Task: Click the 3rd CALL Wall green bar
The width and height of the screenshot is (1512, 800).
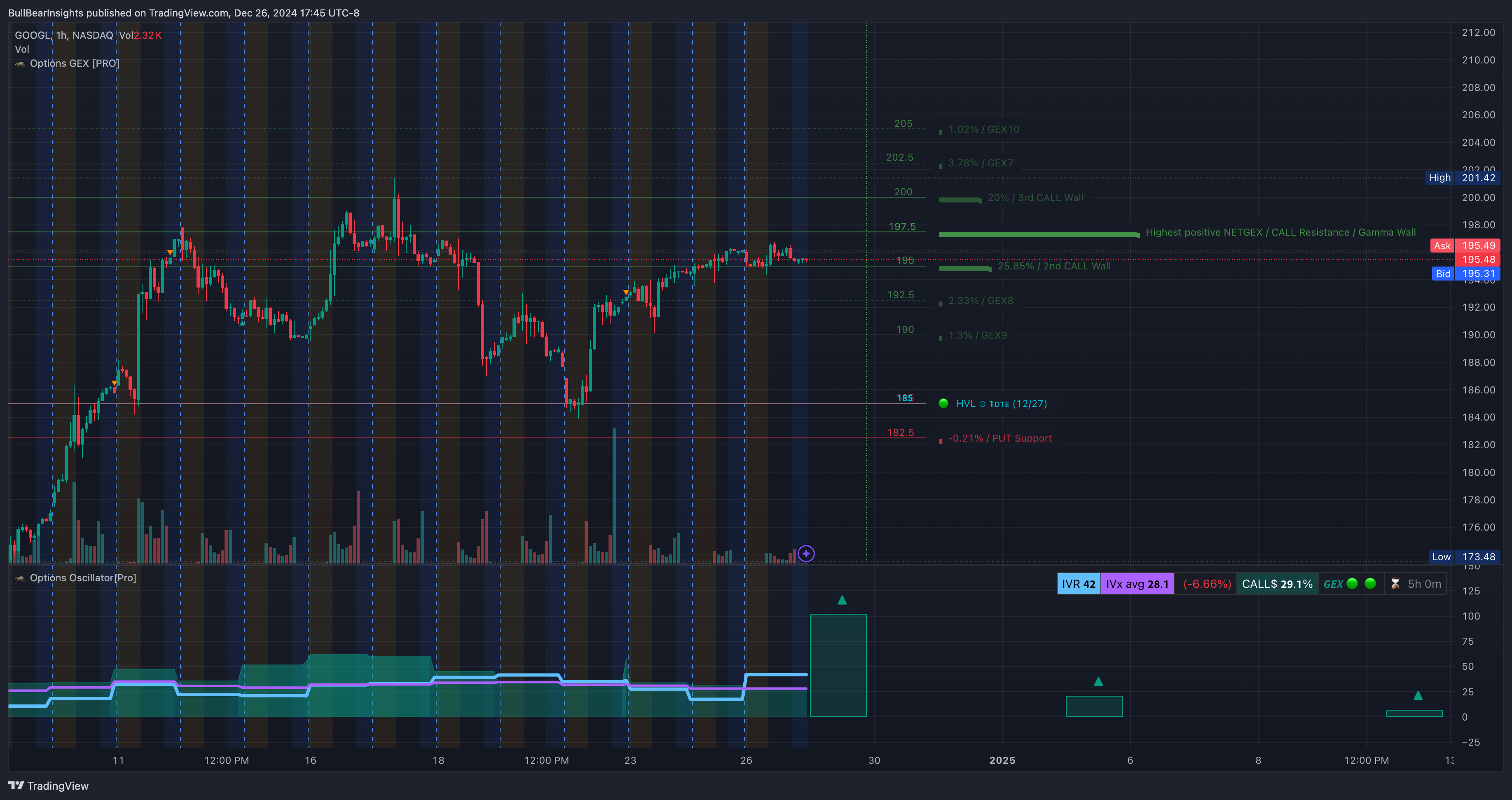Action: [x=960, y=200]
